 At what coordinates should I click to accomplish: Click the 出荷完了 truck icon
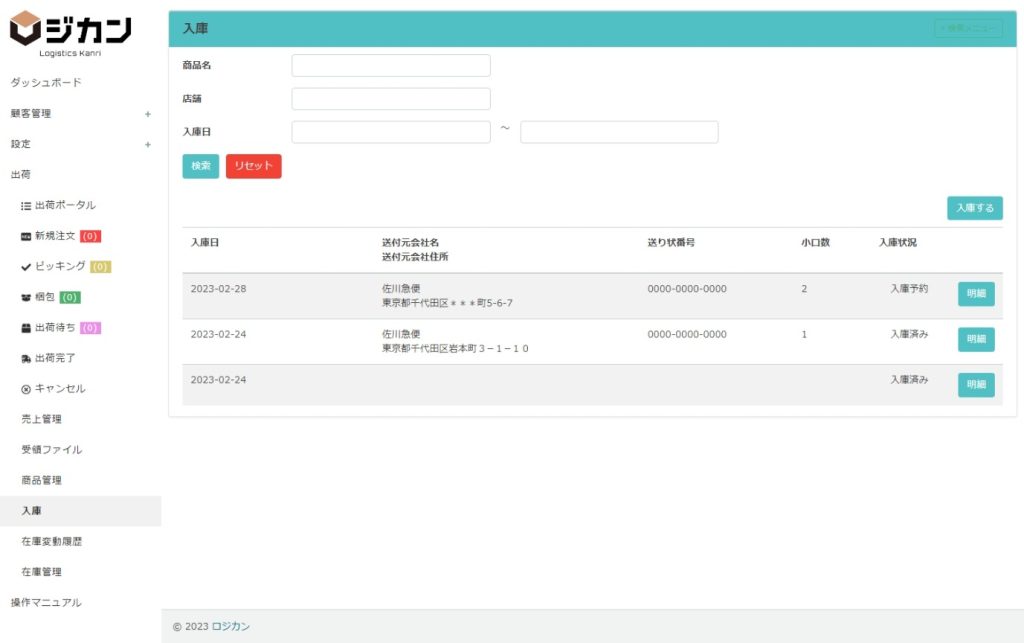tap(26, 358)
